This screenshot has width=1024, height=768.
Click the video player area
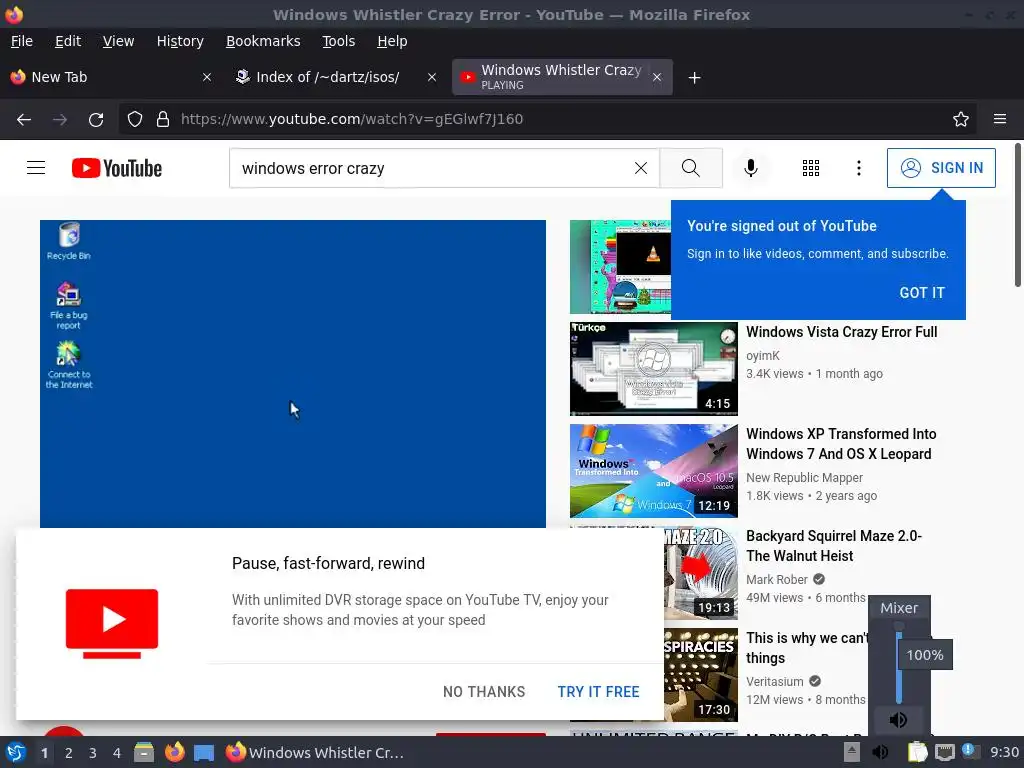(293, 374)
